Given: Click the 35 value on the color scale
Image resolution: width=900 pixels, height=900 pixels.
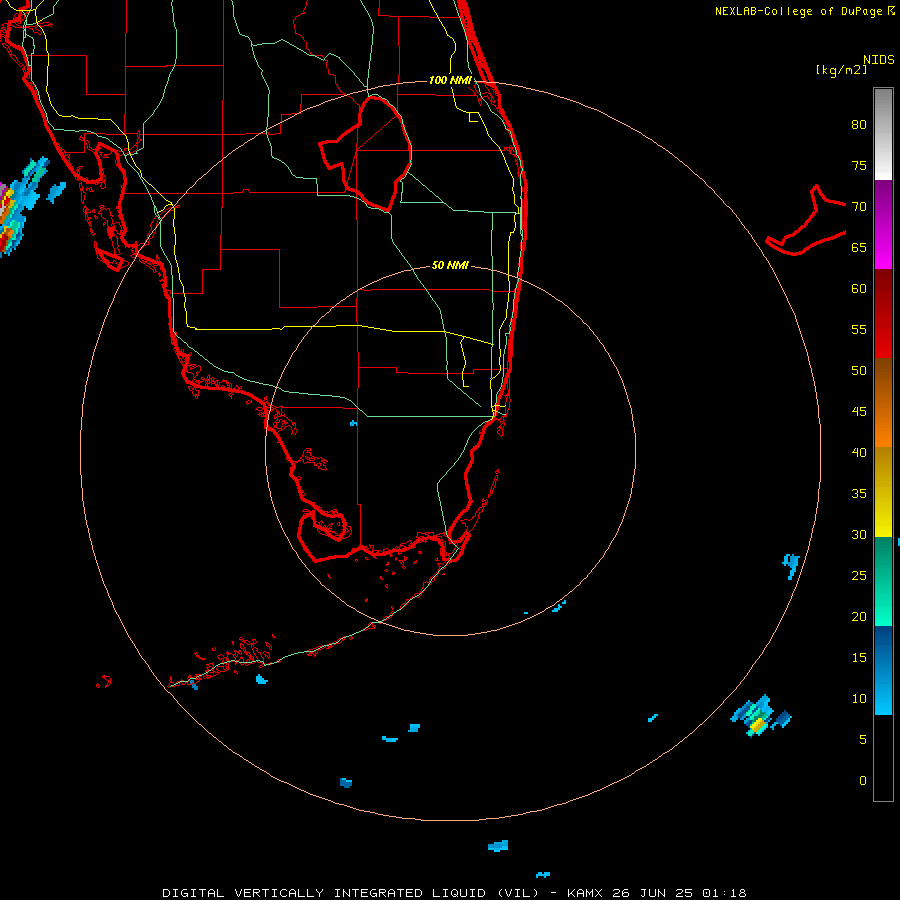Looking at the screenshot, I should (x=859, y=494).
